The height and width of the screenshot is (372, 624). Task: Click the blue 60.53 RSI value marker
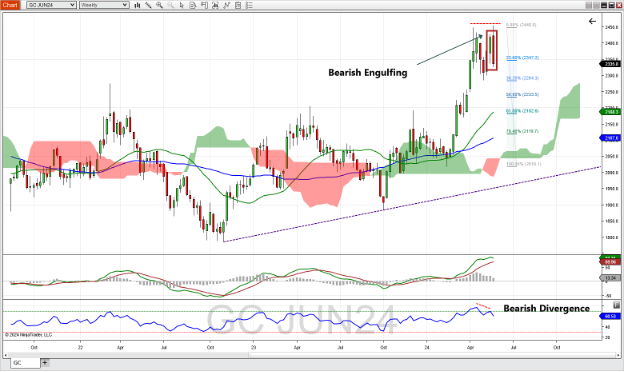pos(610,316)
